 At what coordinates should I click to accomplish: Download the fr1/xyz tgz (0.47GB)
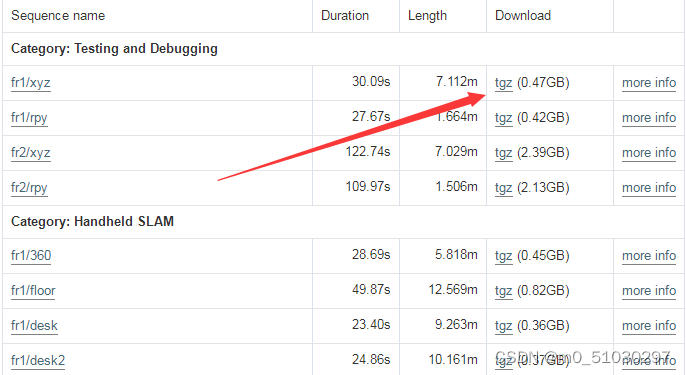[x=504, y=83]
